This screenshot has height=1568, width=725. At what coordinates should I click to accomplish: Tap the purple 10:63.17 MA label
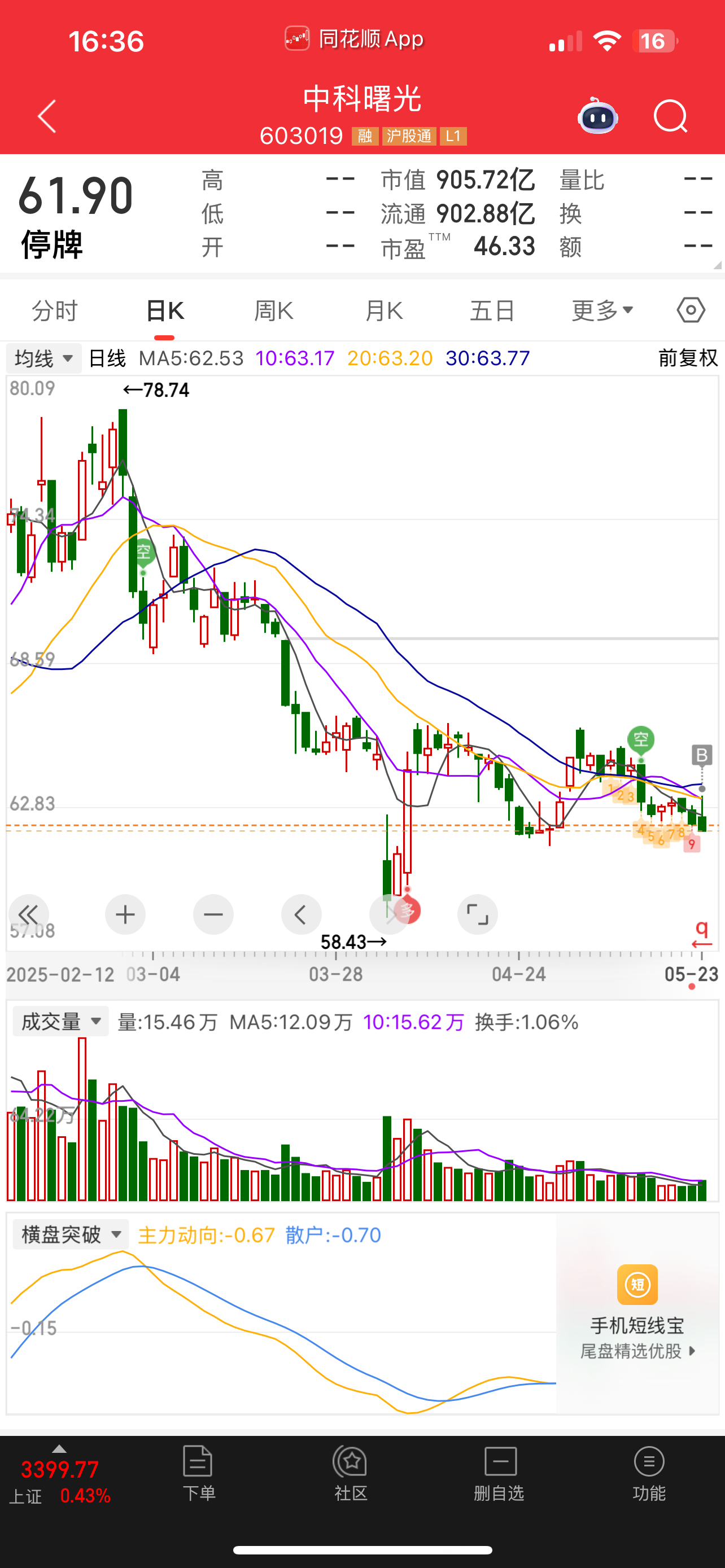(x=295, y=358)
